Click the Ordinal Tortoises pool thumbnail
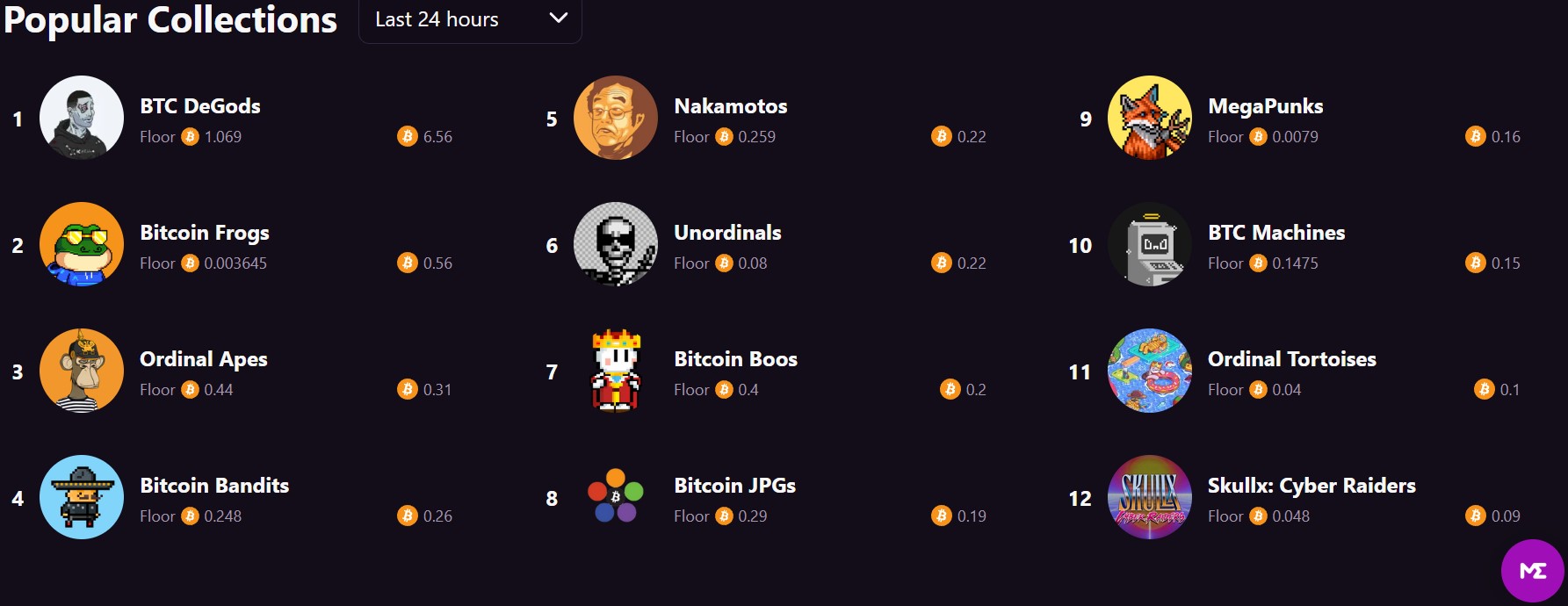Screen dimensions: 1568x606 (x=1150, y=371)
